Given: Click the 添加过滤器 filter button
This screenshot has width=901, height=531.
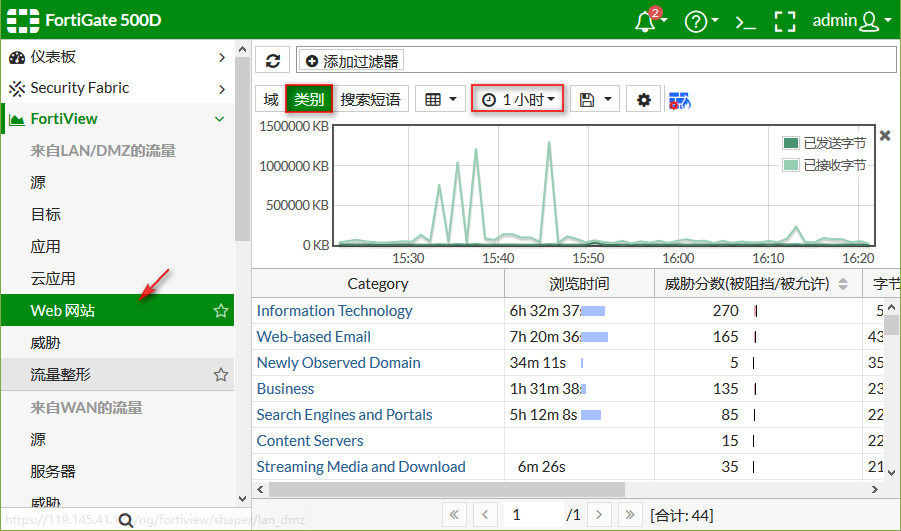Looking at the screenshot, I should (x=351, y=61).
